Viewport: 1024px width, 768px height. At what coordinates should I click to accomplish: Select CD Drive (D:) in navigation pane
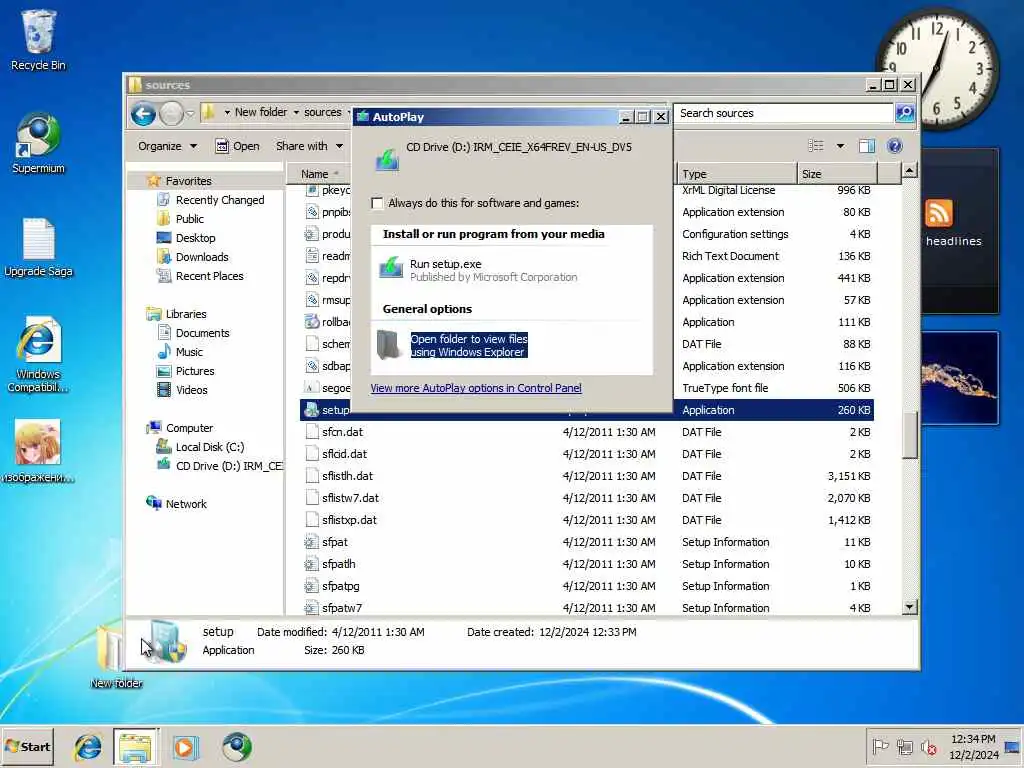(x=219, y=466)
